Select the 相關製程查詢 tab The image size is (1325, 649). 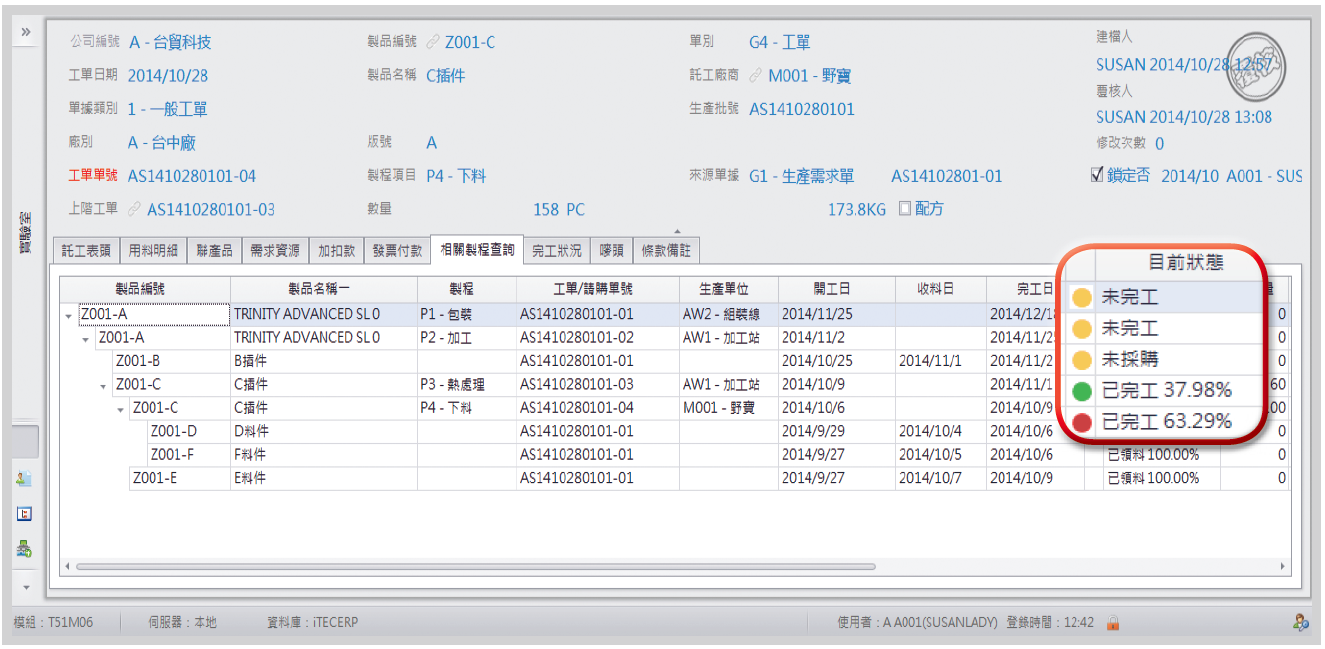click(476, 249)
